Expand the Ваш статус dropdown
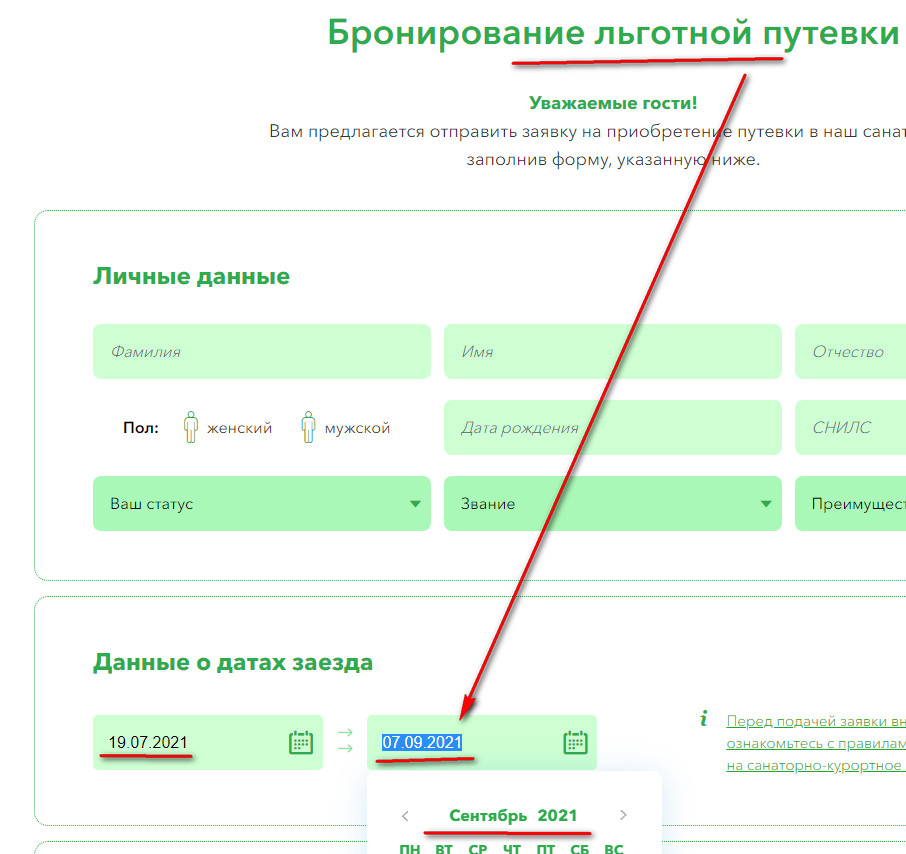Screen dimensions: 906x854 pyautogui.click(x=262, y=504)
